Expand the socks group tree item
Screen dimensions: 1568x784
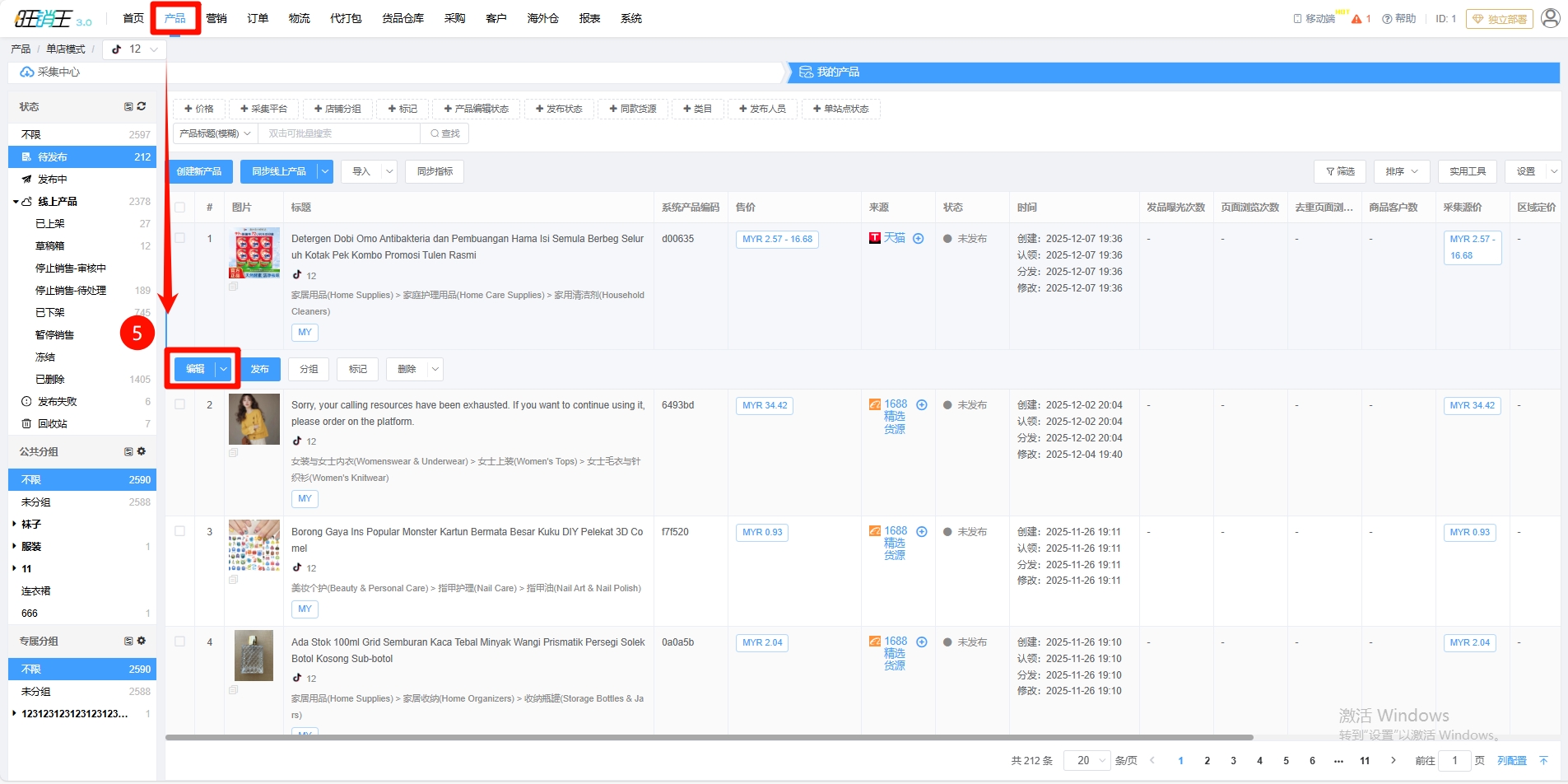point(15,524)
